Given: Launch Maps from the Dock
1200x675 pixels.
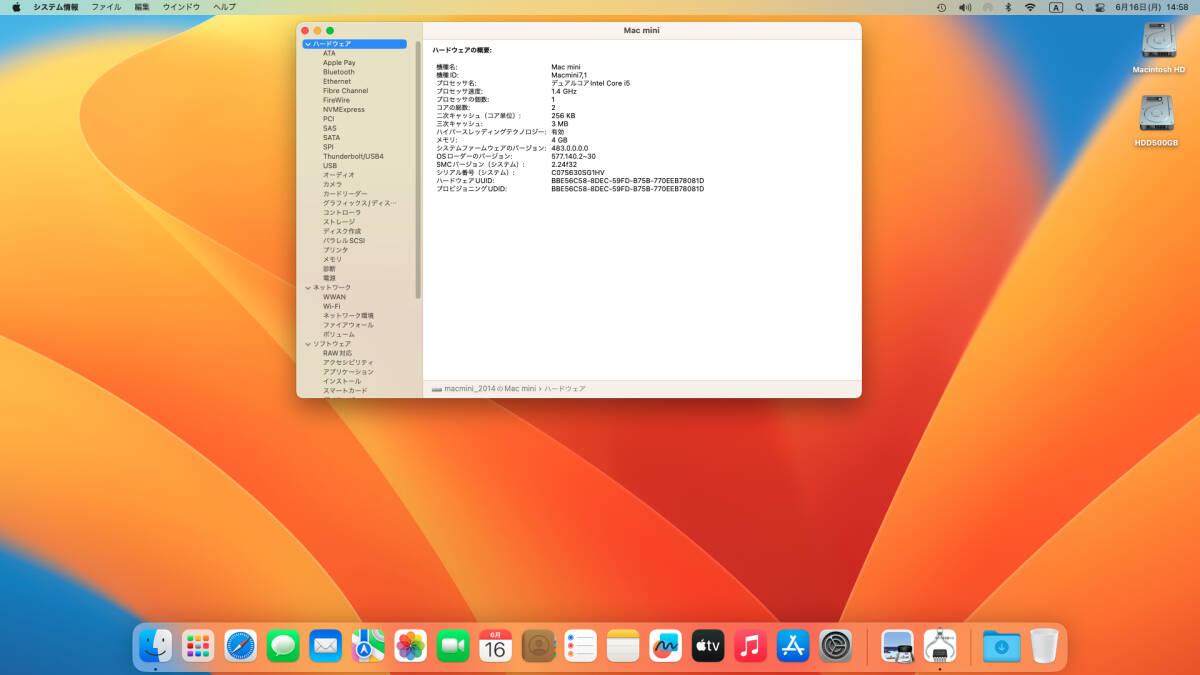Looking at the screenshot, I should [x=368, y=646].
